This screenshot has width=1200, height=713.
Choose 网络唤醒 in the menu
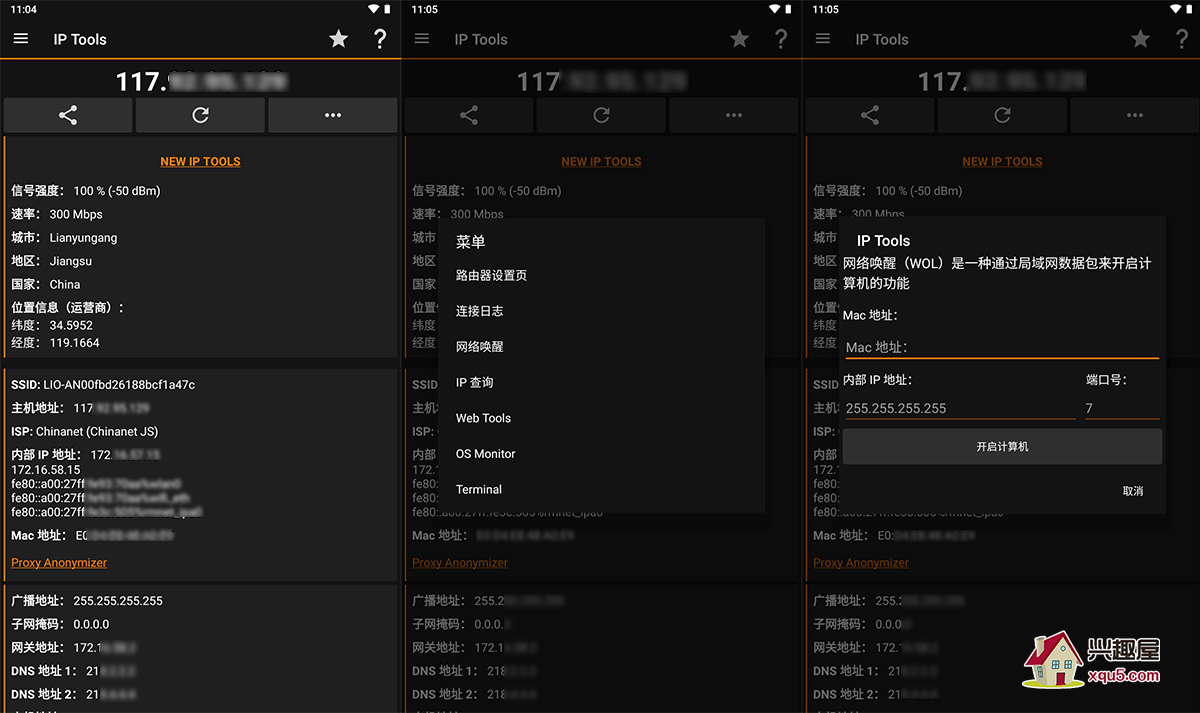click(x=601, y=347)
